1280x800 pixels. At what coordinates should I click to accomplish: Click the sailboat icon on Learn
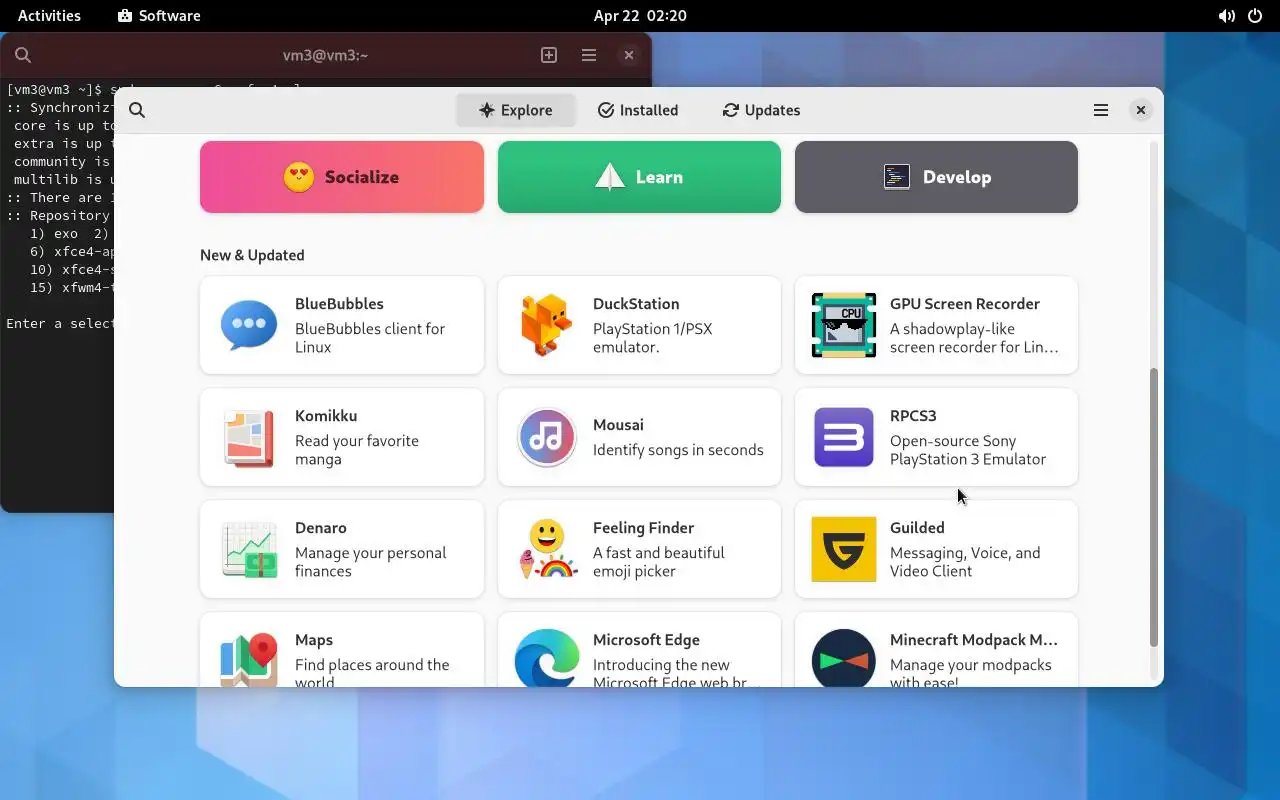609,177
